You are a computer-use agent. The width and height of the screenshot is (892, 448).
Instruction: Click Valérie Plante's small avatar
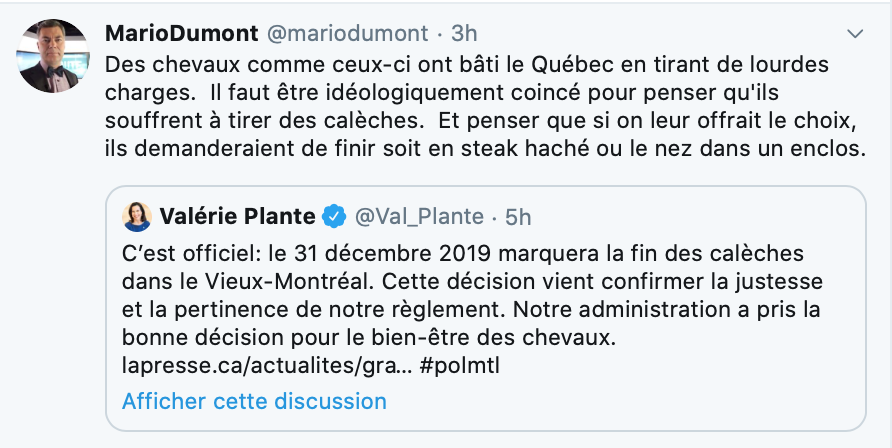tap(137, 217)
